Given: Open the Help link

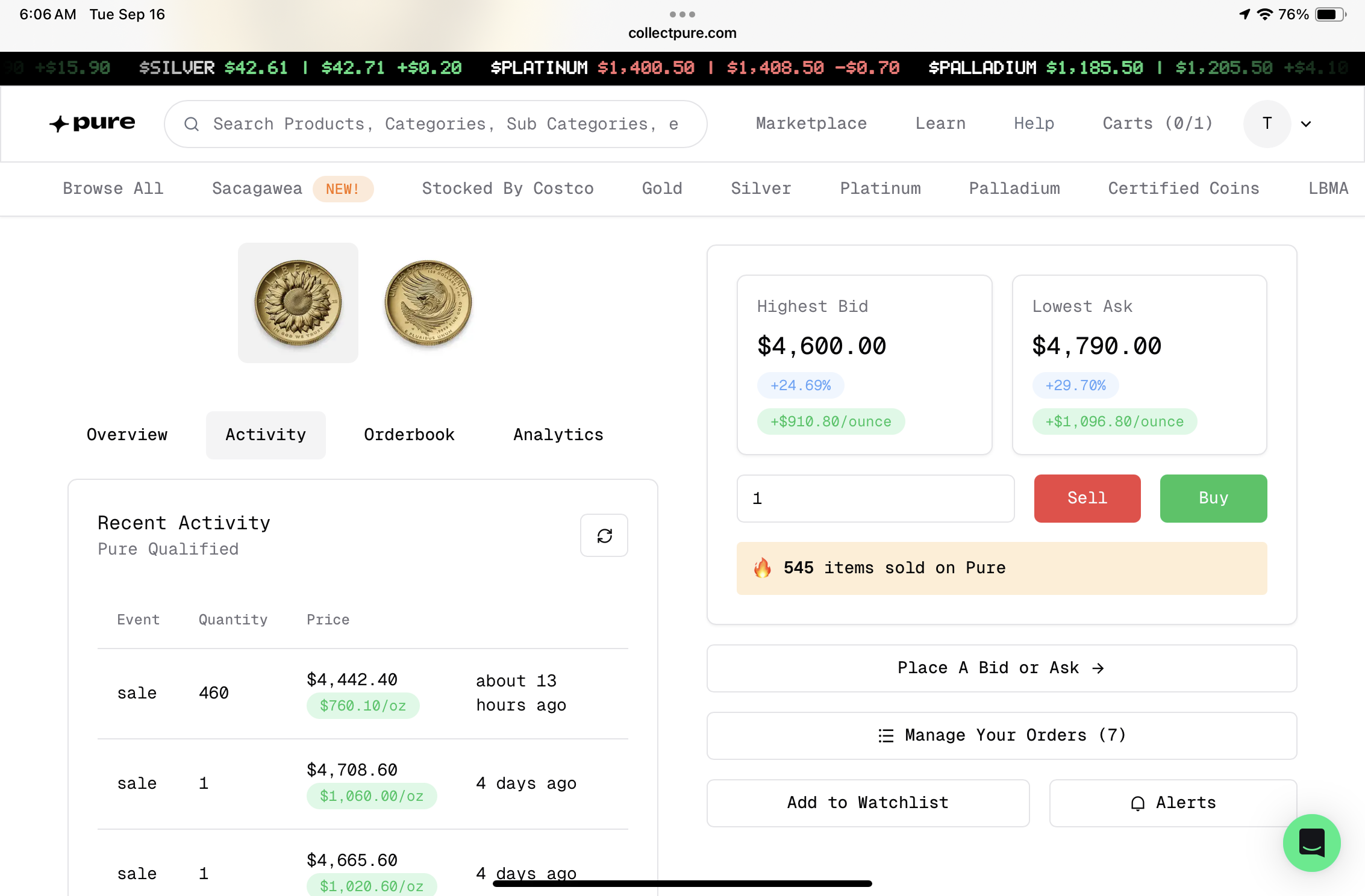Looking at the screenshot, I should click(1034, 123).
